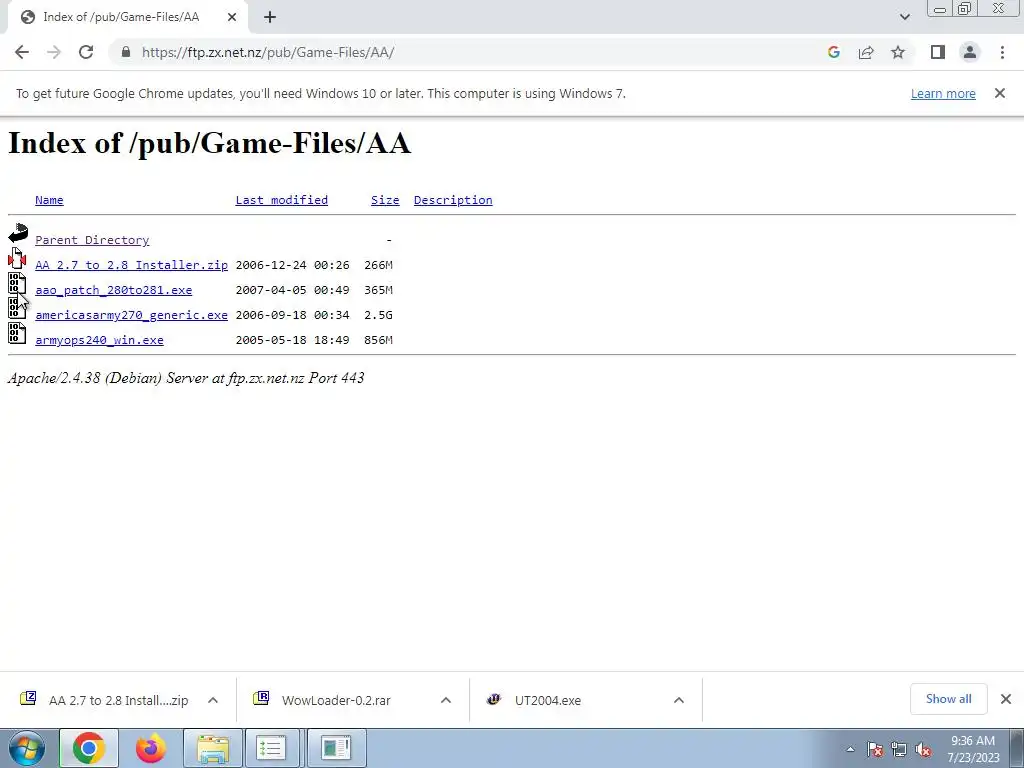Screen dimensions: 1024x768
Task: Share this page using the share icon
Action: tap(866, 52)
